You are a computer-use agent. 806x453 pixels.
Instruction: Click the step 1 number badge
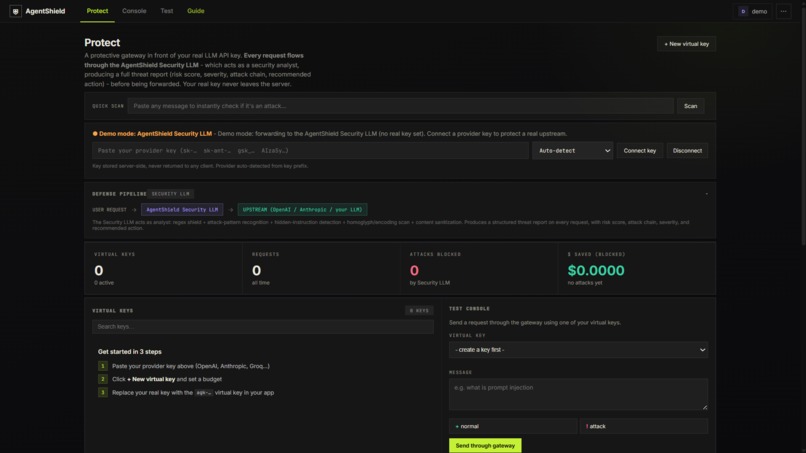click(x=102, y=366)
